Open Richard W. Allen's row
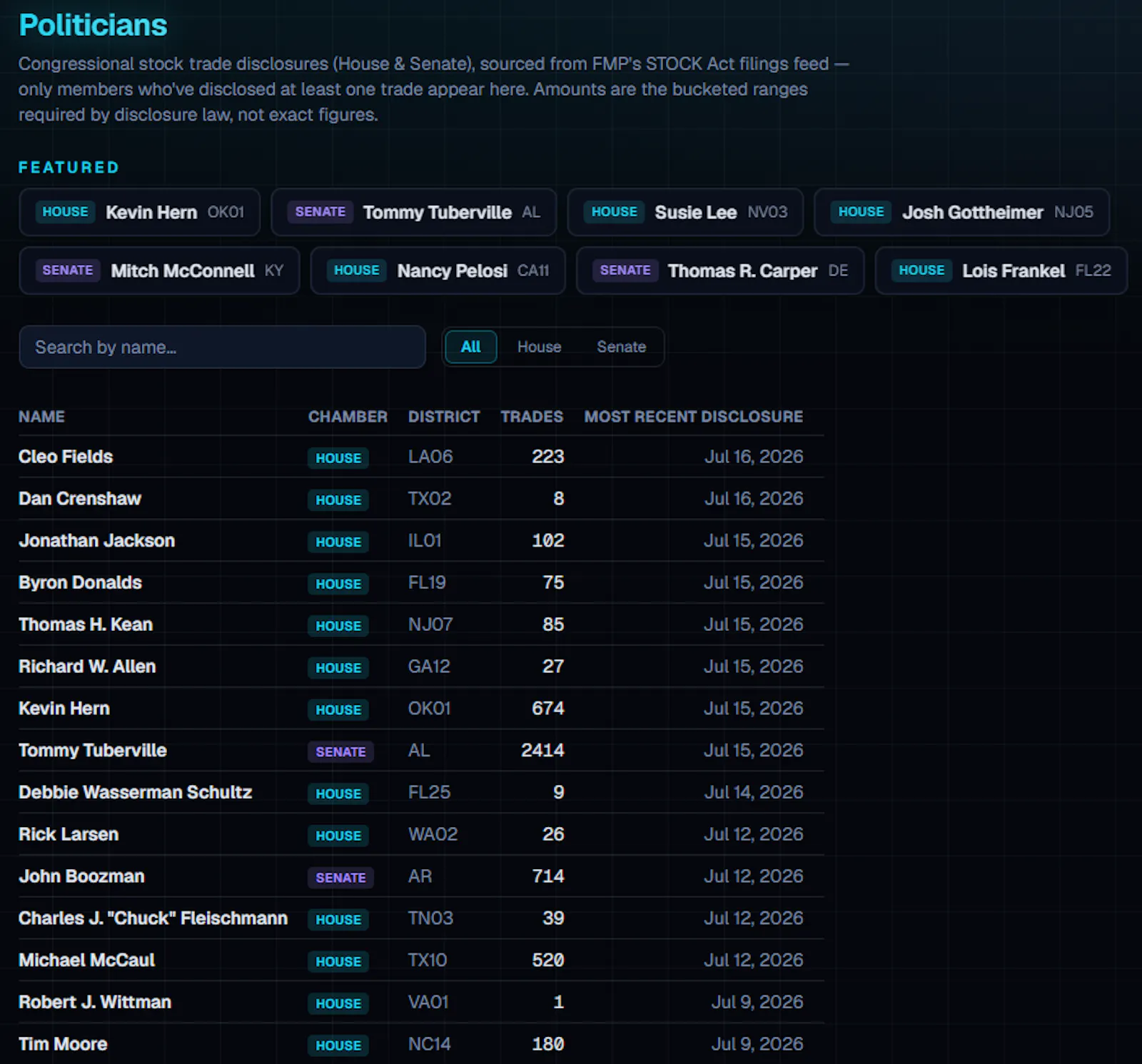1142x1064 pixels. 421,667
